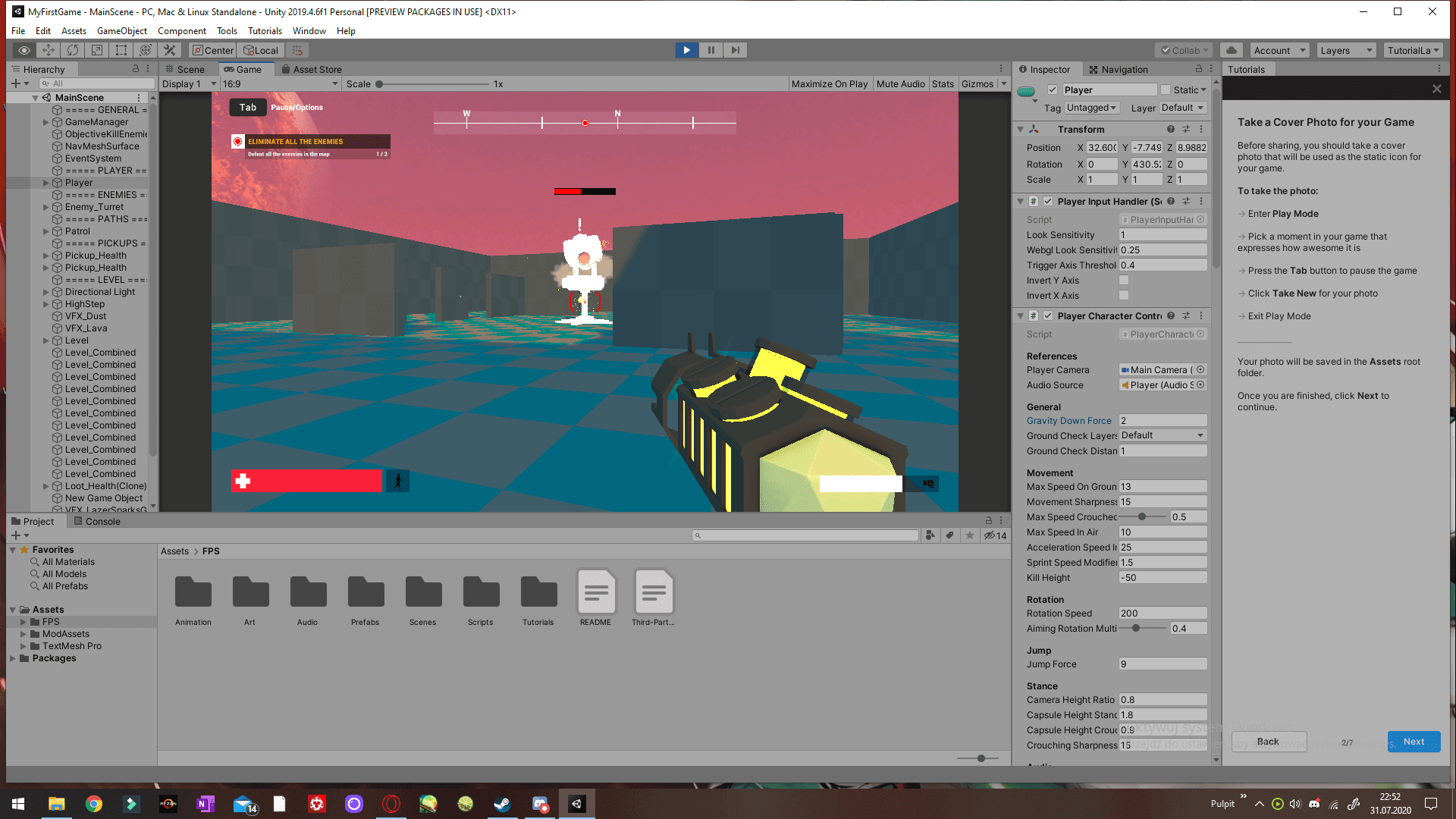
Task: Select the Rotate tool in toolbar
Action: click(73, 50)
